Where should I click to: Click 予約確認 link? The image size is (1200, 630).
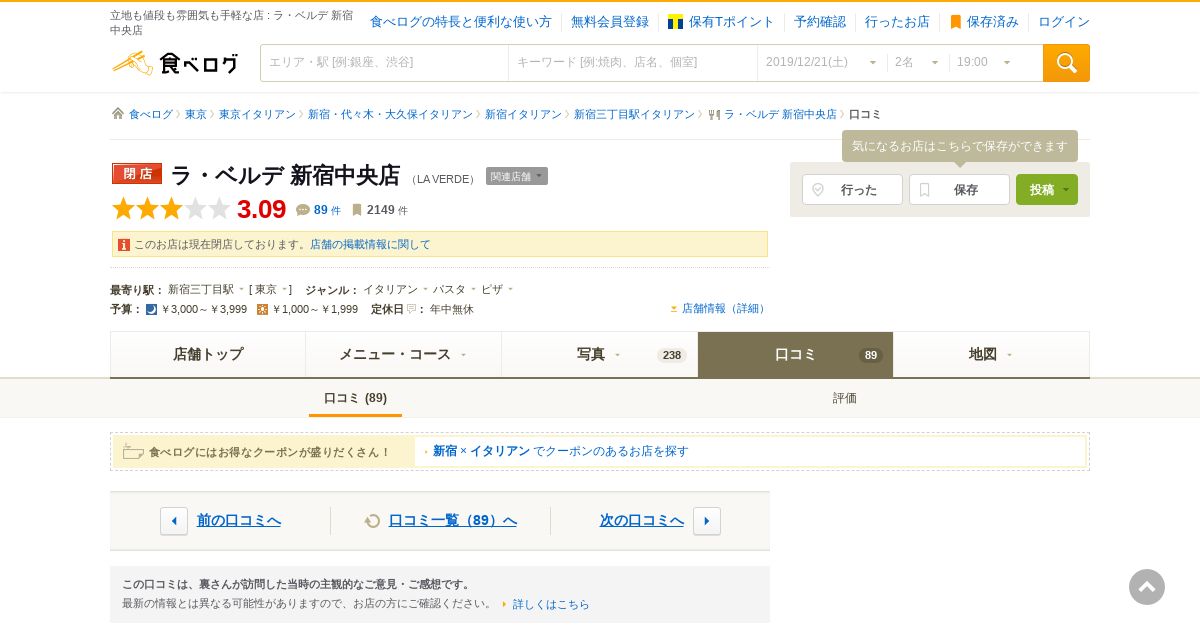coord(820,22)
